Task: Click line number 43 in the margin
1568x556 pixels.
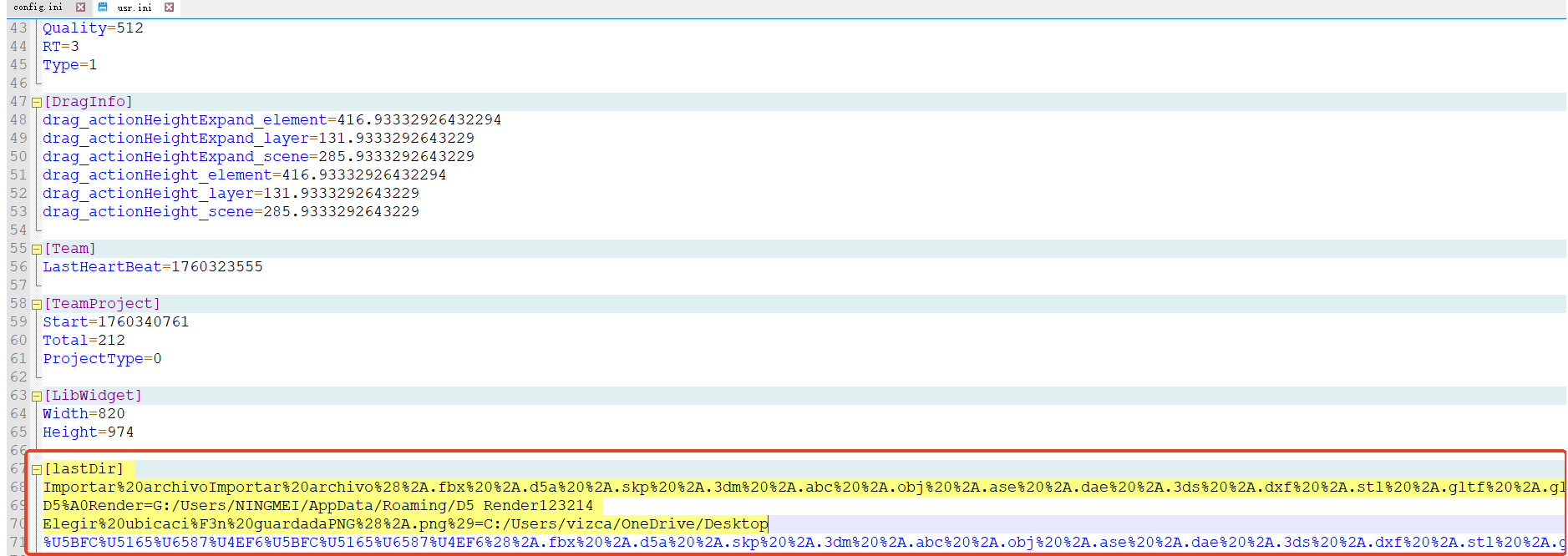Action: [18, 28]
